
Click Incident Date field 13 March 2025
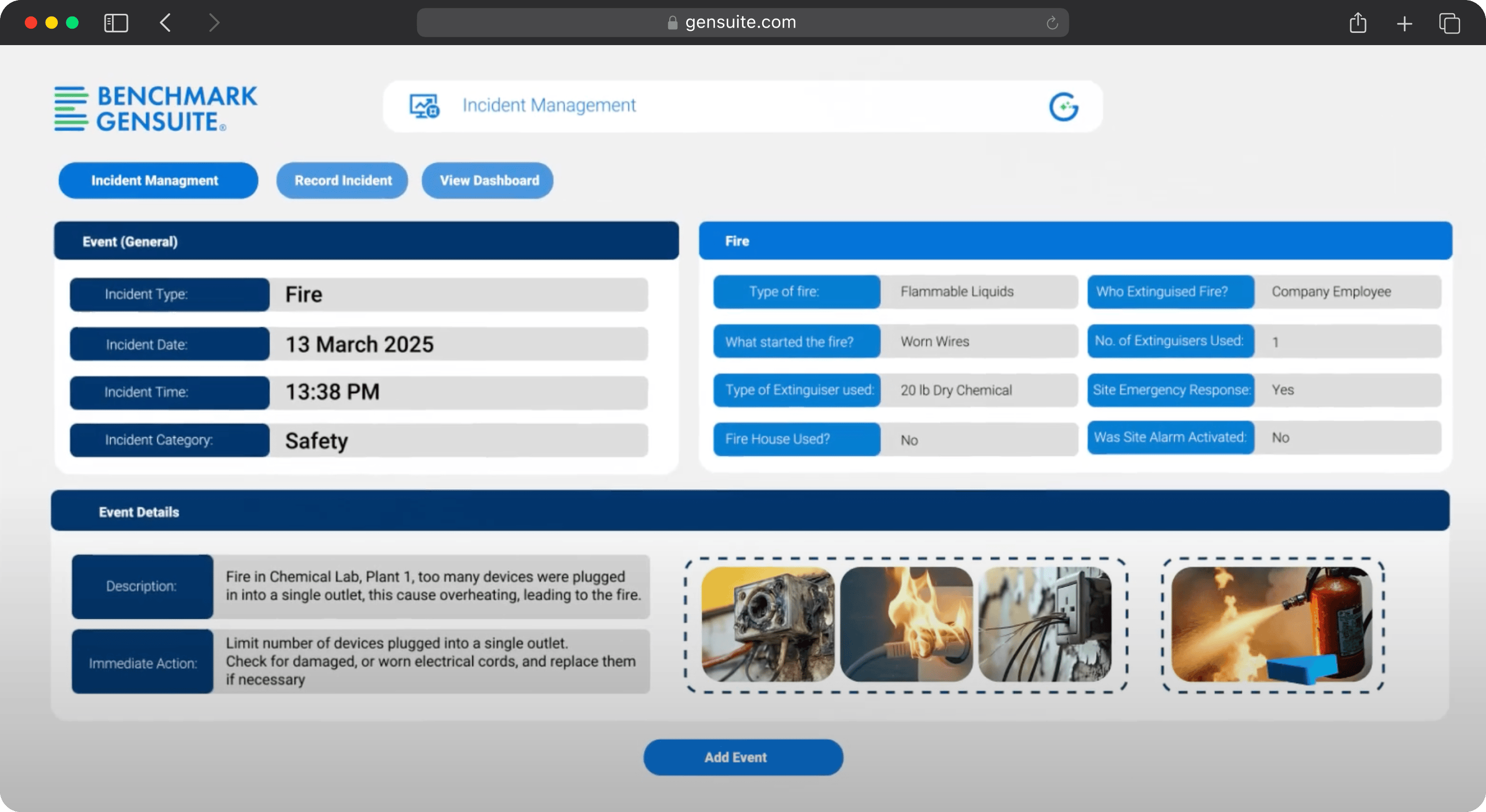pos(458,344)
